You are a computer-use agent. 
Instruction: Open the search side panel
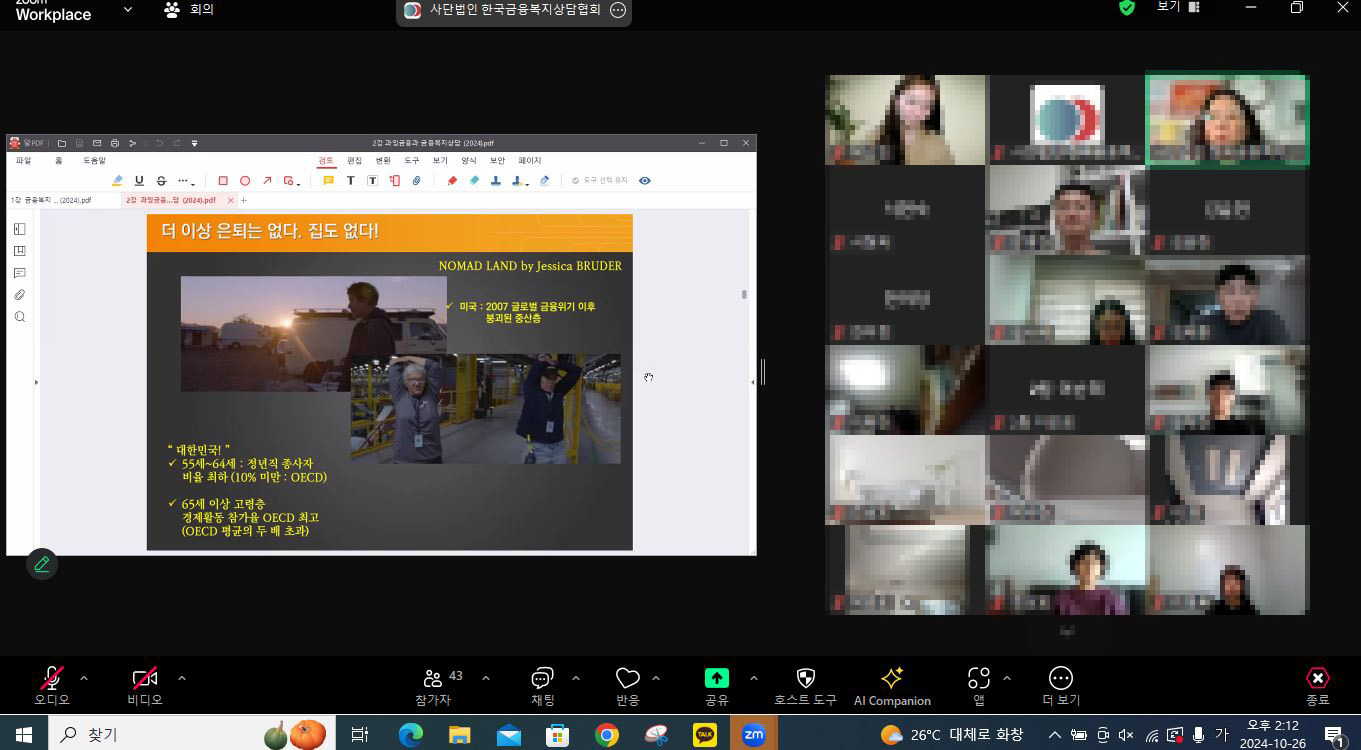(19, 317)
